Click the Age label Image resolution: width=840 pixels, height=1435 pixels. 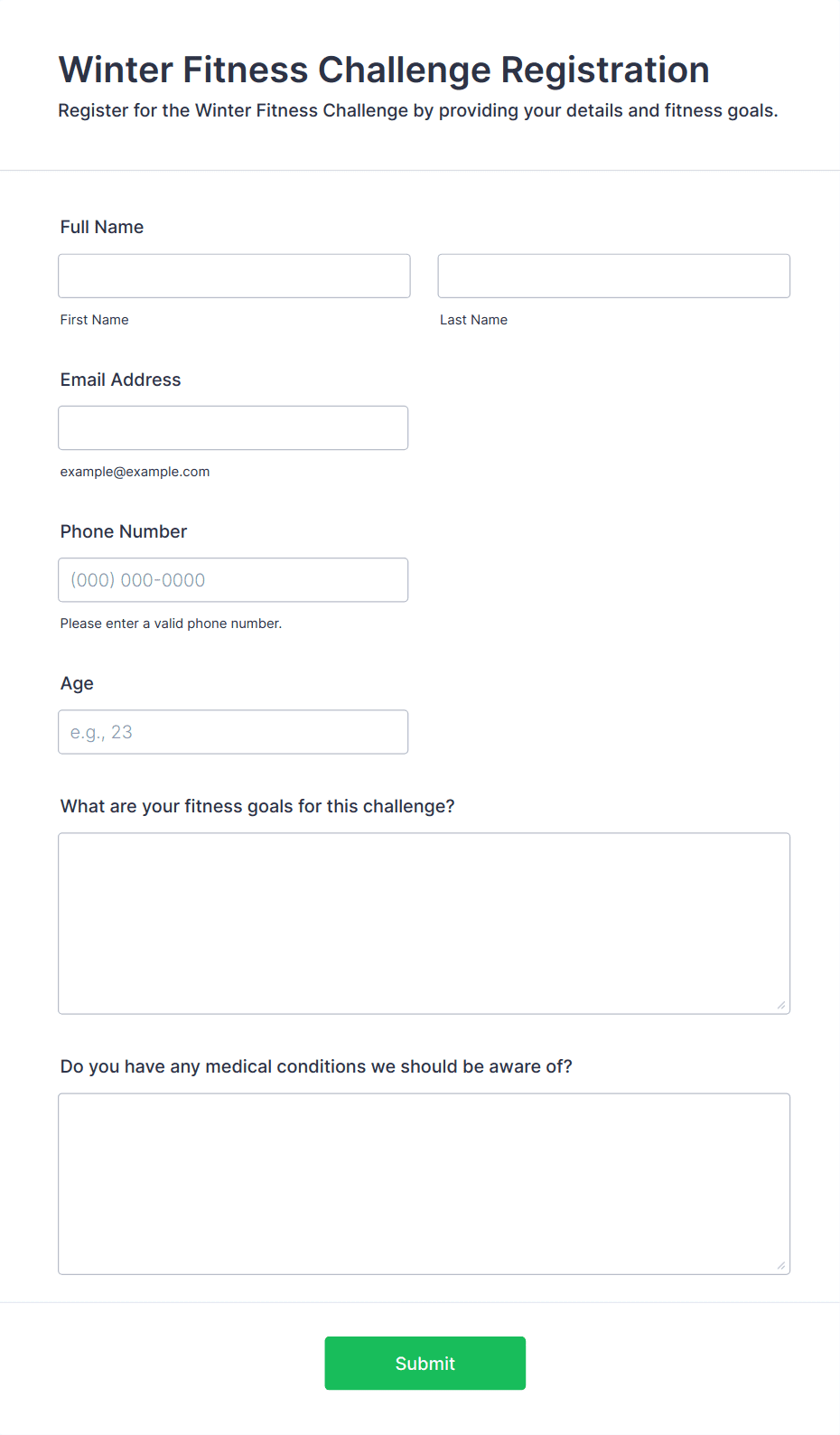77,684
